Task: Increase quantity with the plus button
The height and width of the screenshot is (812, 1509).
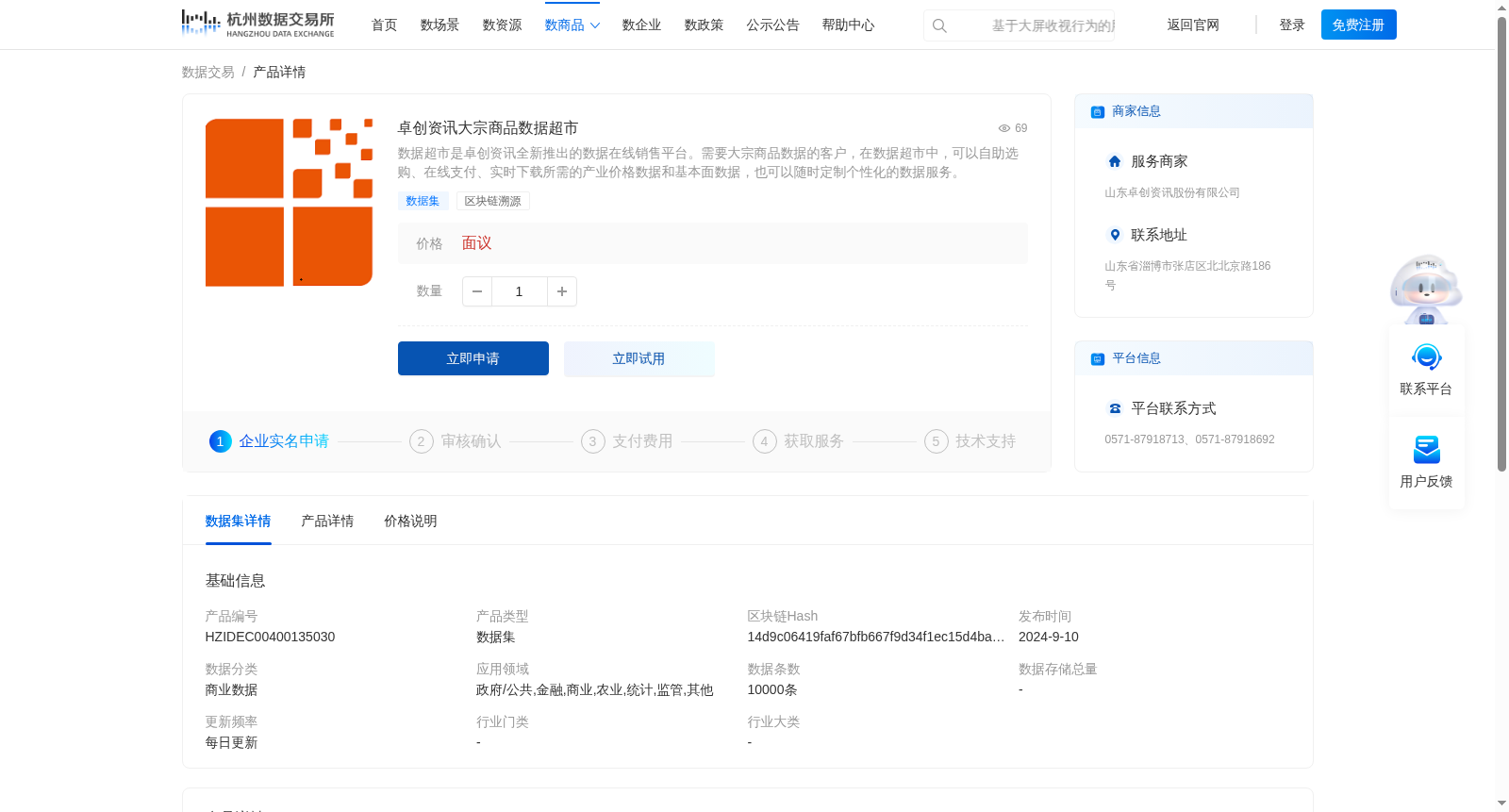Action: [562, 291]
